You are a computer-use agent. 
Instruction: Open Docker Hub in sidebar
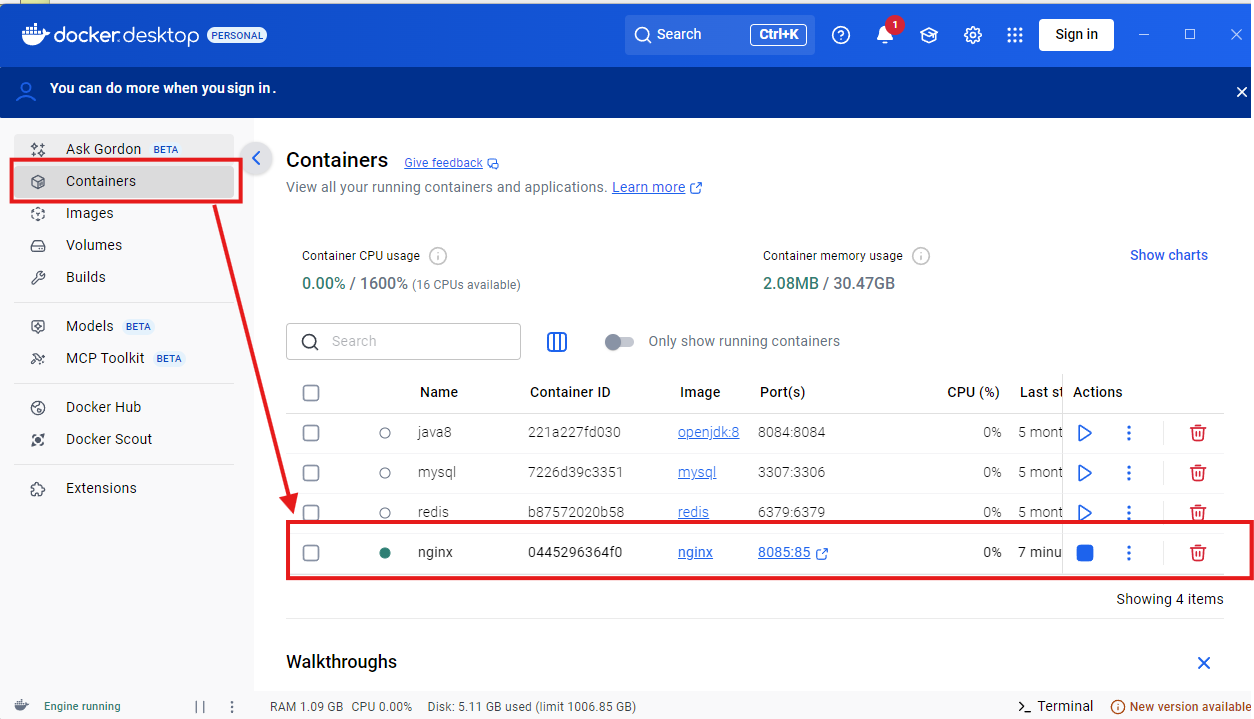(124, 407)
